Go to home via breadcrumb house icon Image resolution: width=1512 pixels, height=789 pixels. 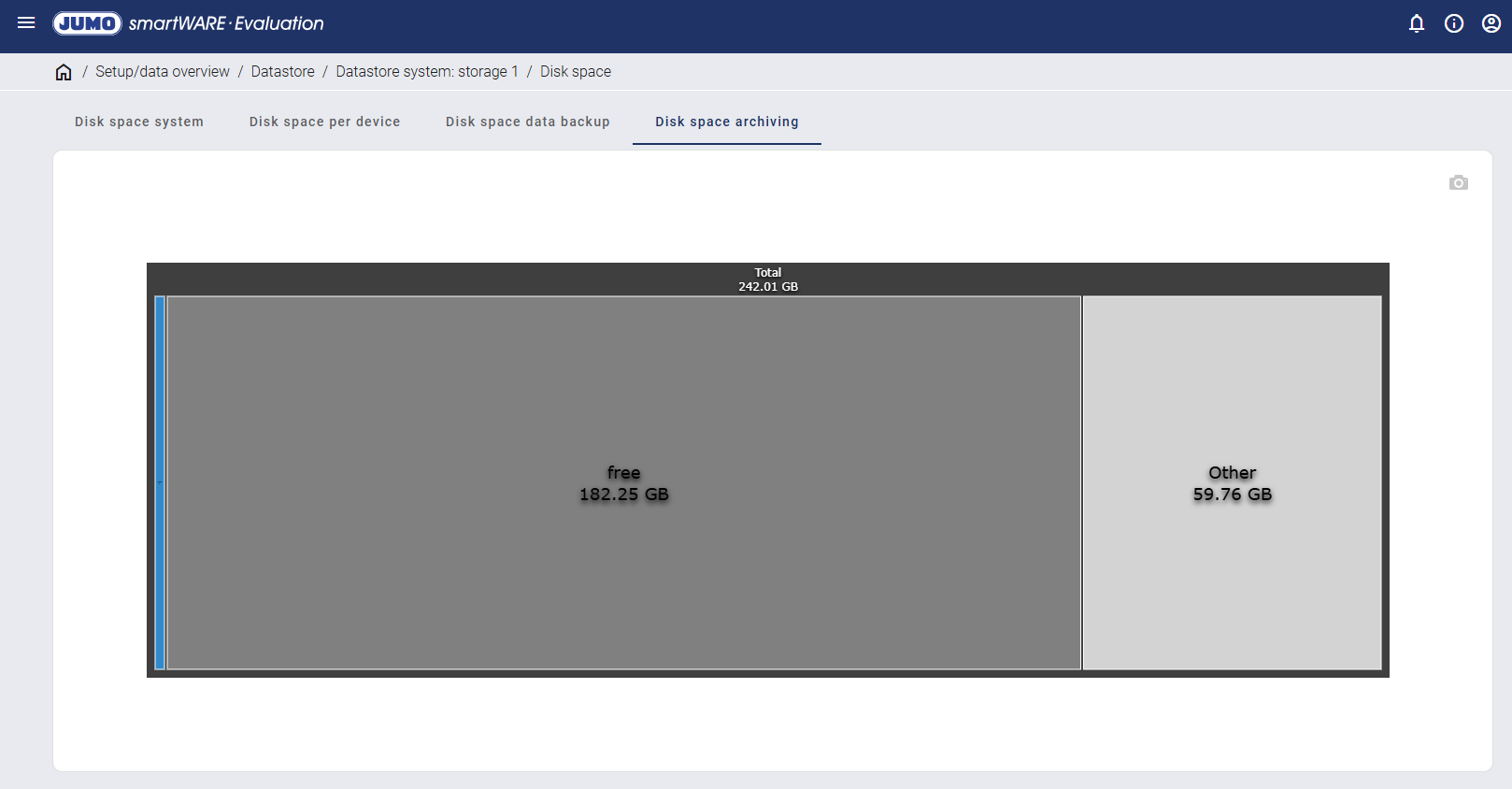point(64,72)
